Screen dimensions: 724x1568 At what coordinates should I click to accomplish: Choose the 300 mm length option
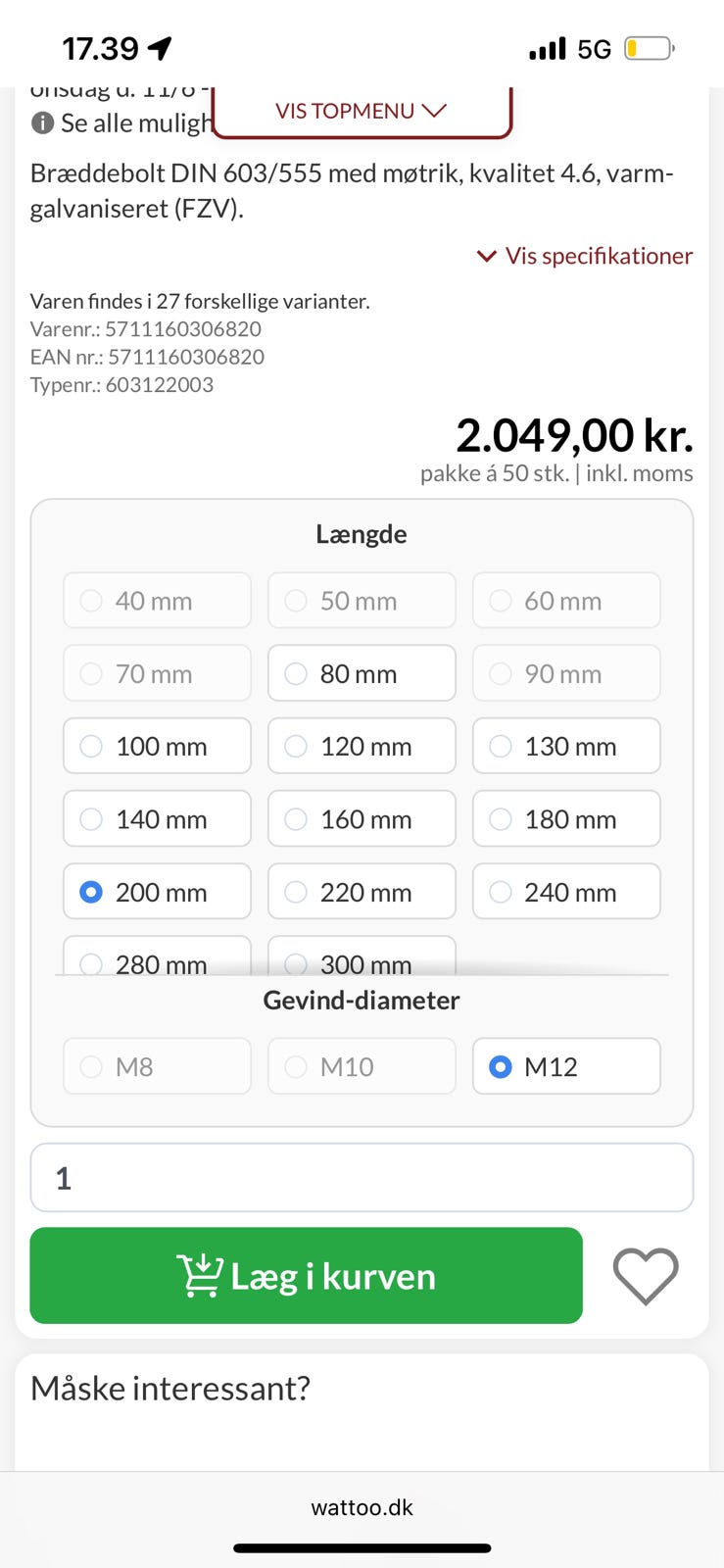tap(362, 960)
